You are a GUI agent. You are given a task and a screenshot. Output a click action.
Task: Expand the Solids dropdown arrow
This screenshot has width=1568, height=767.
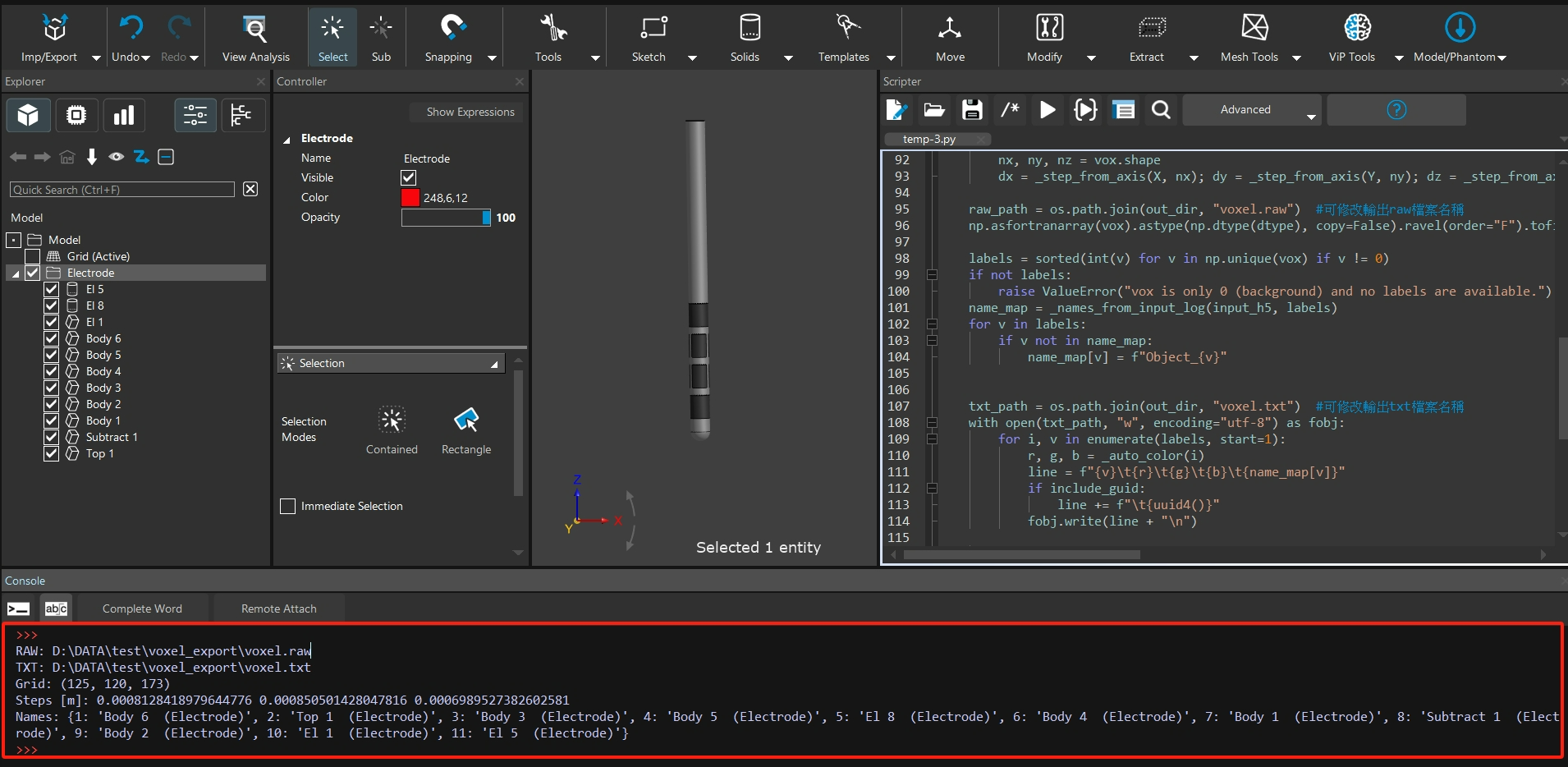(x=788, y=57)
